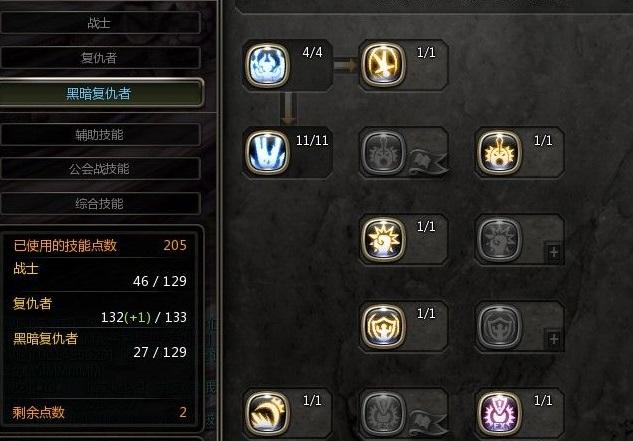Open the 辅助技能 category
The image size is (633, 441).
click(x=100, y=134)
